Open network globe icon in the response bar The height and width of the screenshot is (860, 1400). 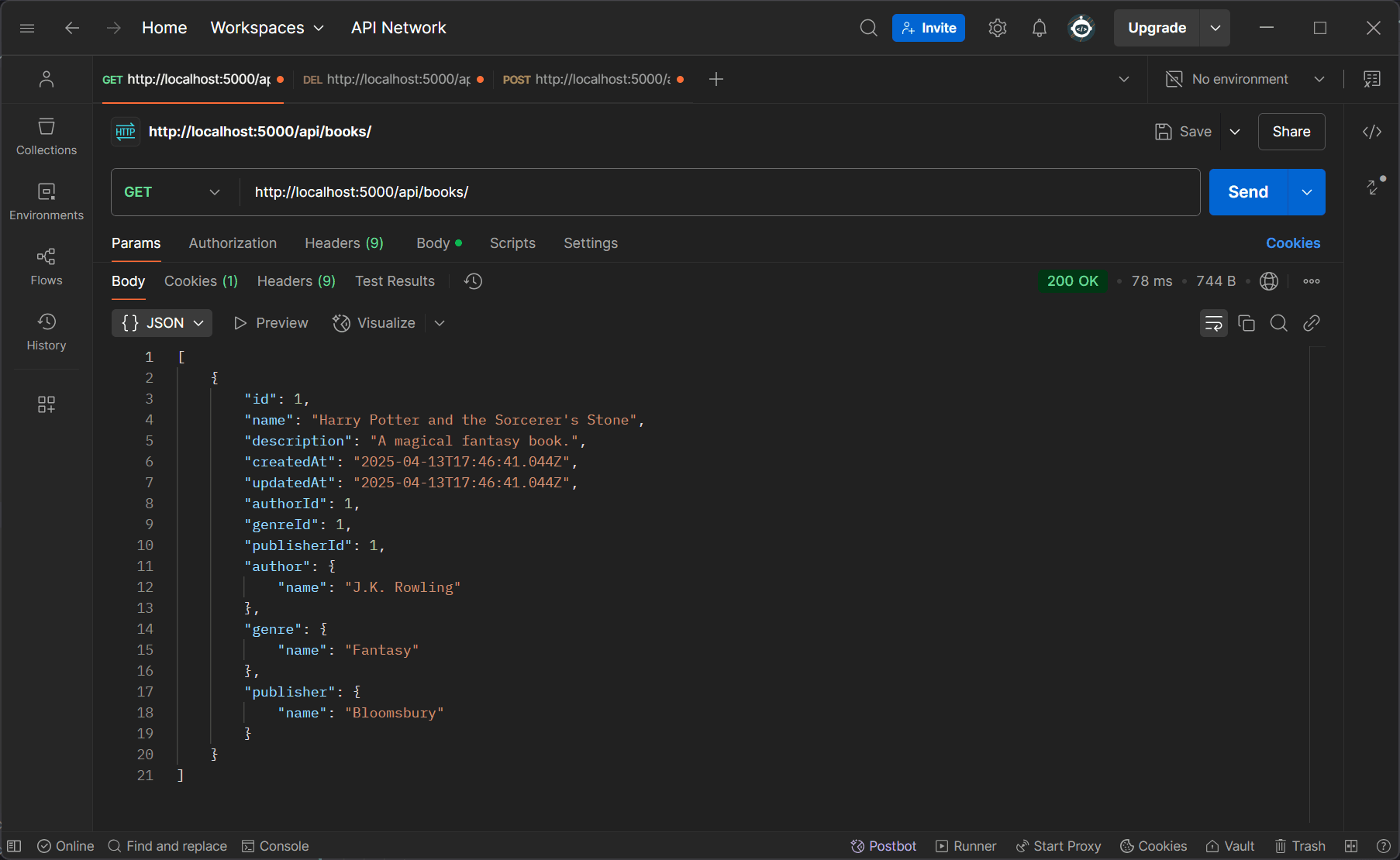[x=1269, y=281]
